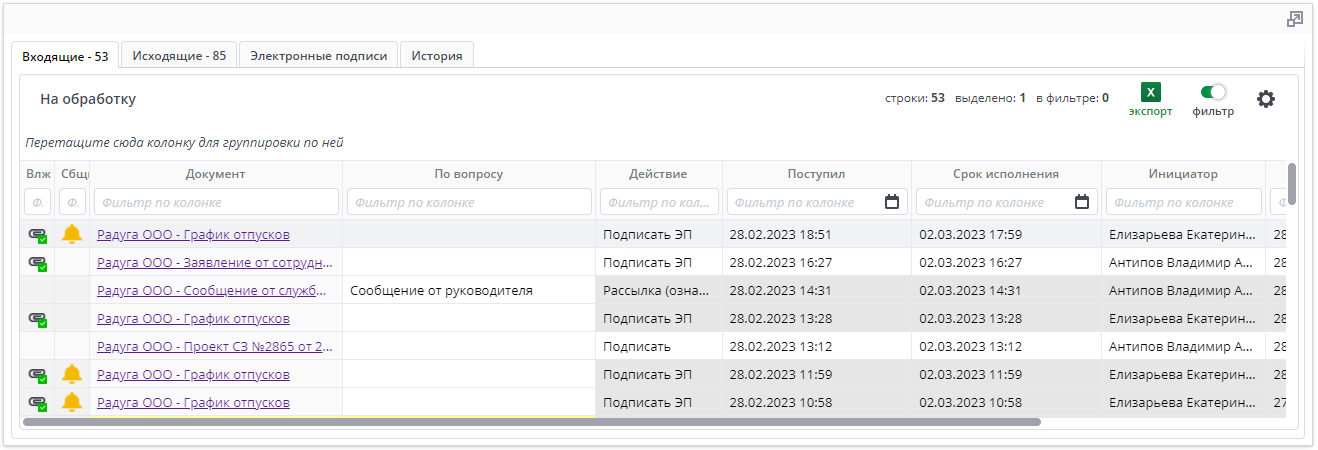Viewport: 1318px width, 450px height.
Task: Open Заявление от сотрудн... document link
Action: [214, 263]
